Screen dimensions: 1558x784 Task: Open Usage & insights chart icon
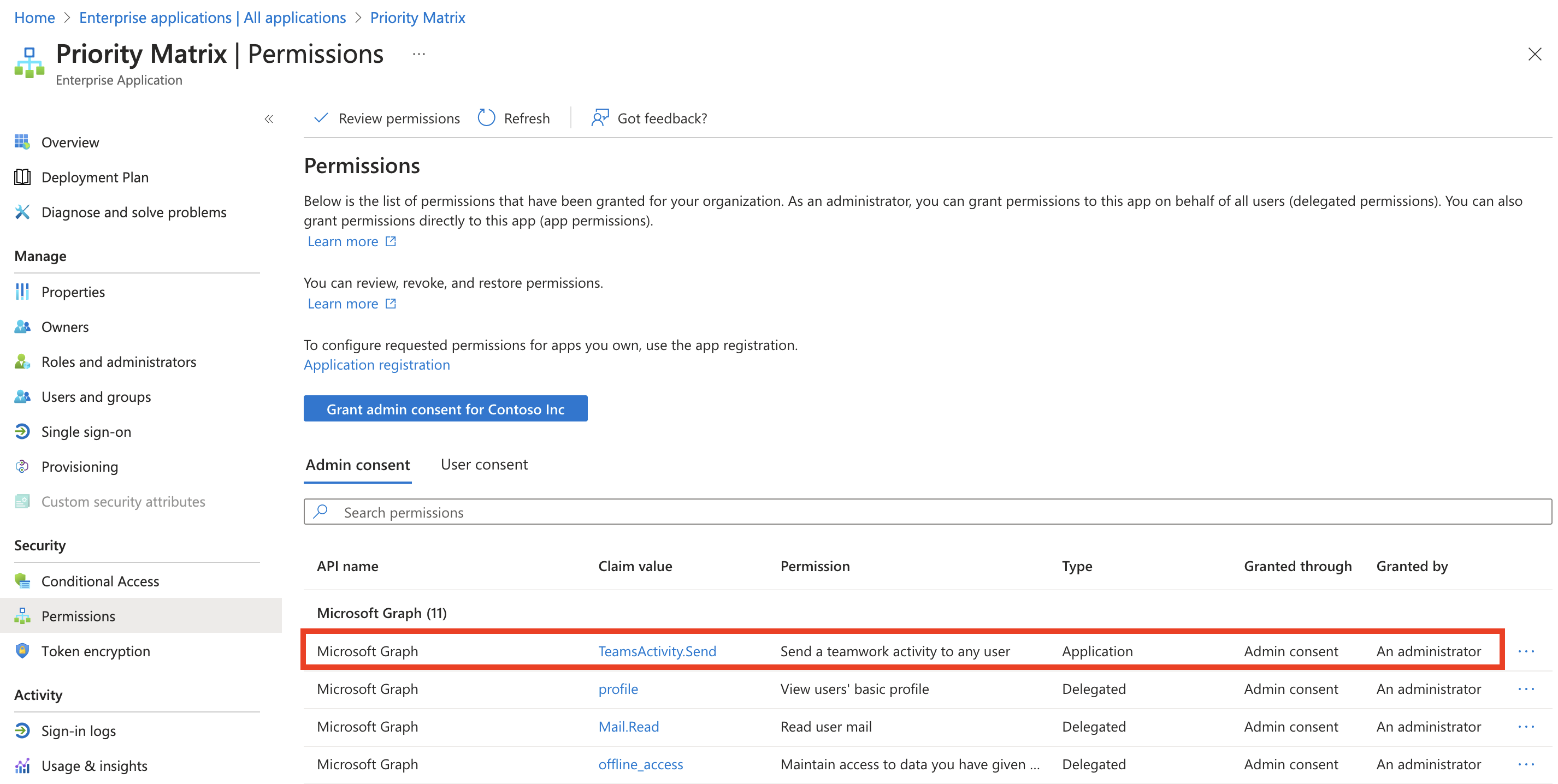pyautogui.click(x=22, y=766)
